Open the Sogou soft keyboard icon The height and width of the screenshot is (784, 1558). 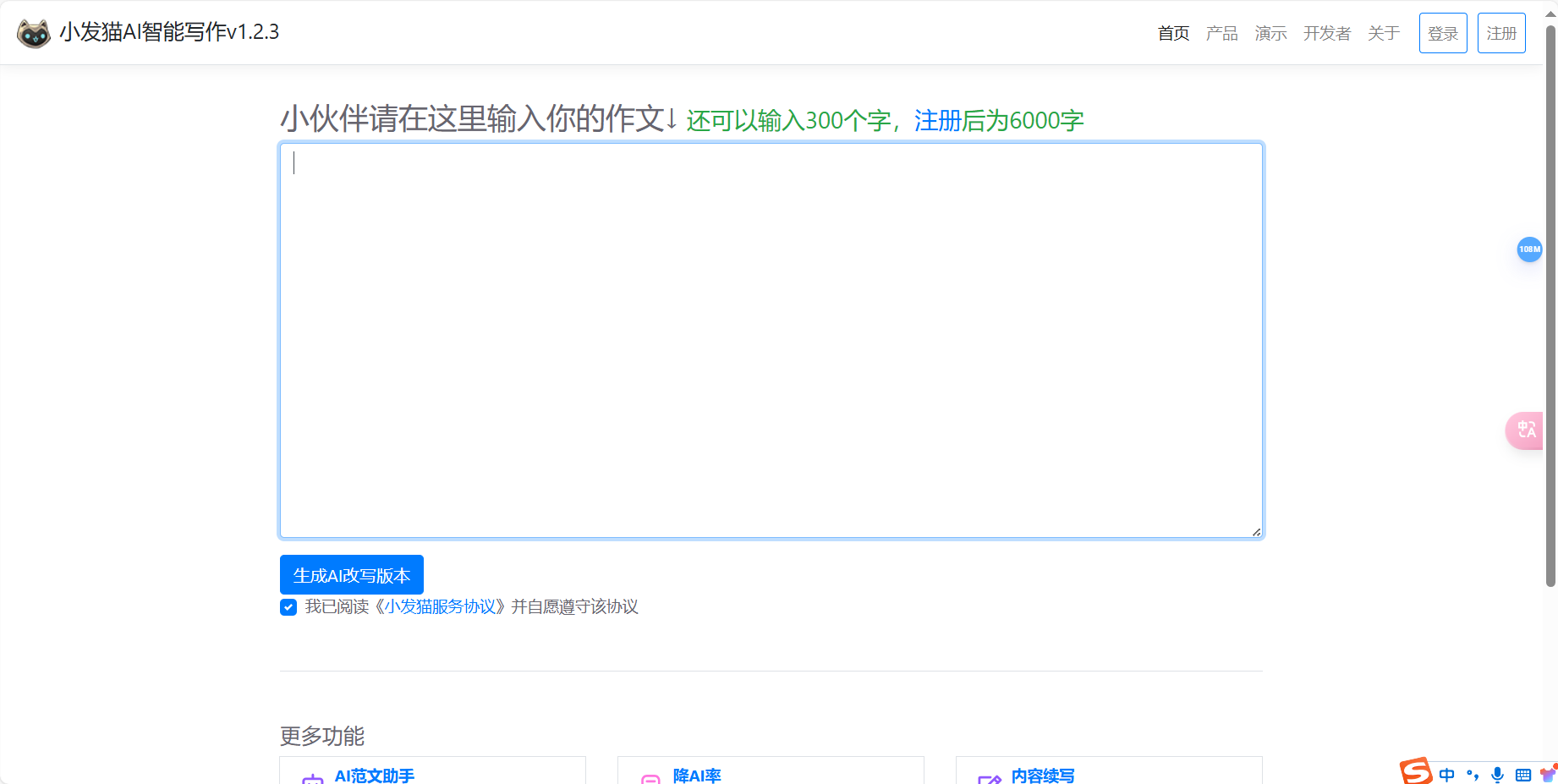1523,775
